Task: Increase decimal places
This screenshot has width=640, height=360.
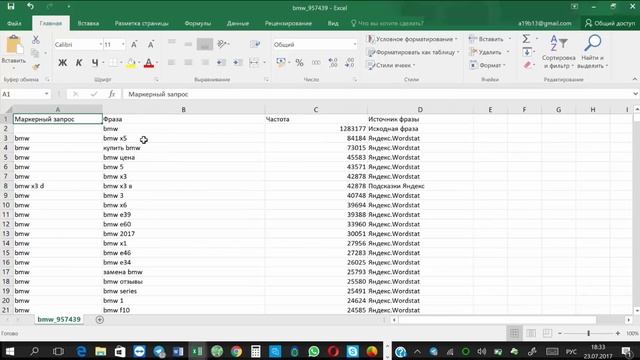Action: click(x=333, y=63)
